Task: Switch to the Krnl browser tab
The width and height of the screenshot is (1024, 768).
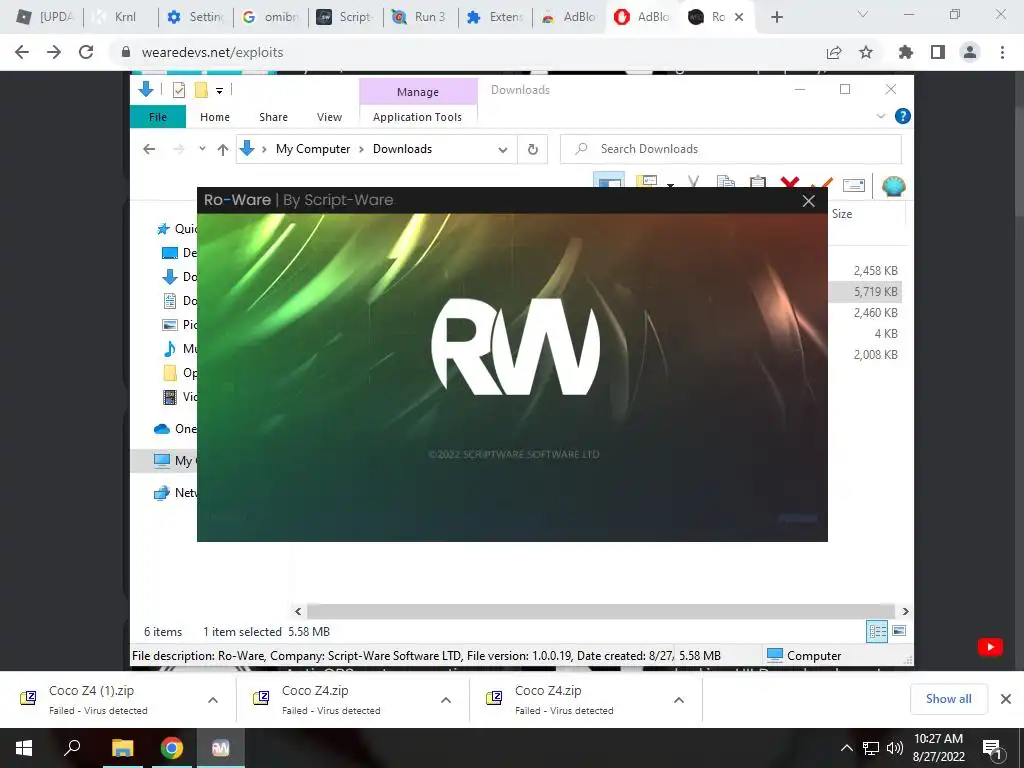Action: 121,17
